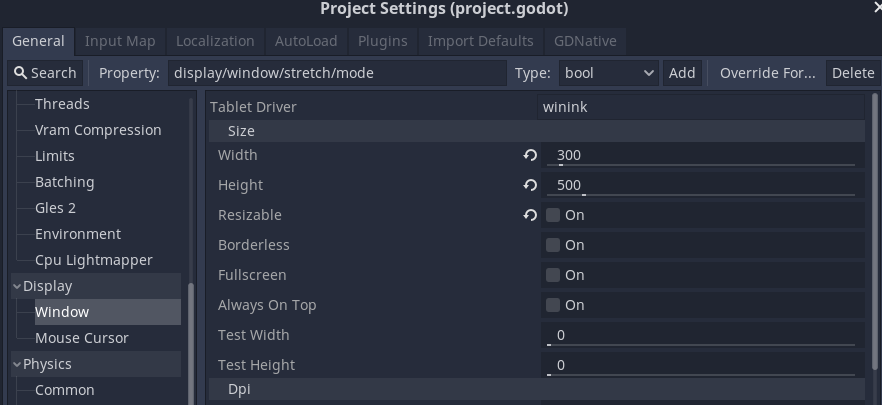Screen dimensions: 882x405
Task: Toggle the Borderless checkbox on
Action: 553,245
